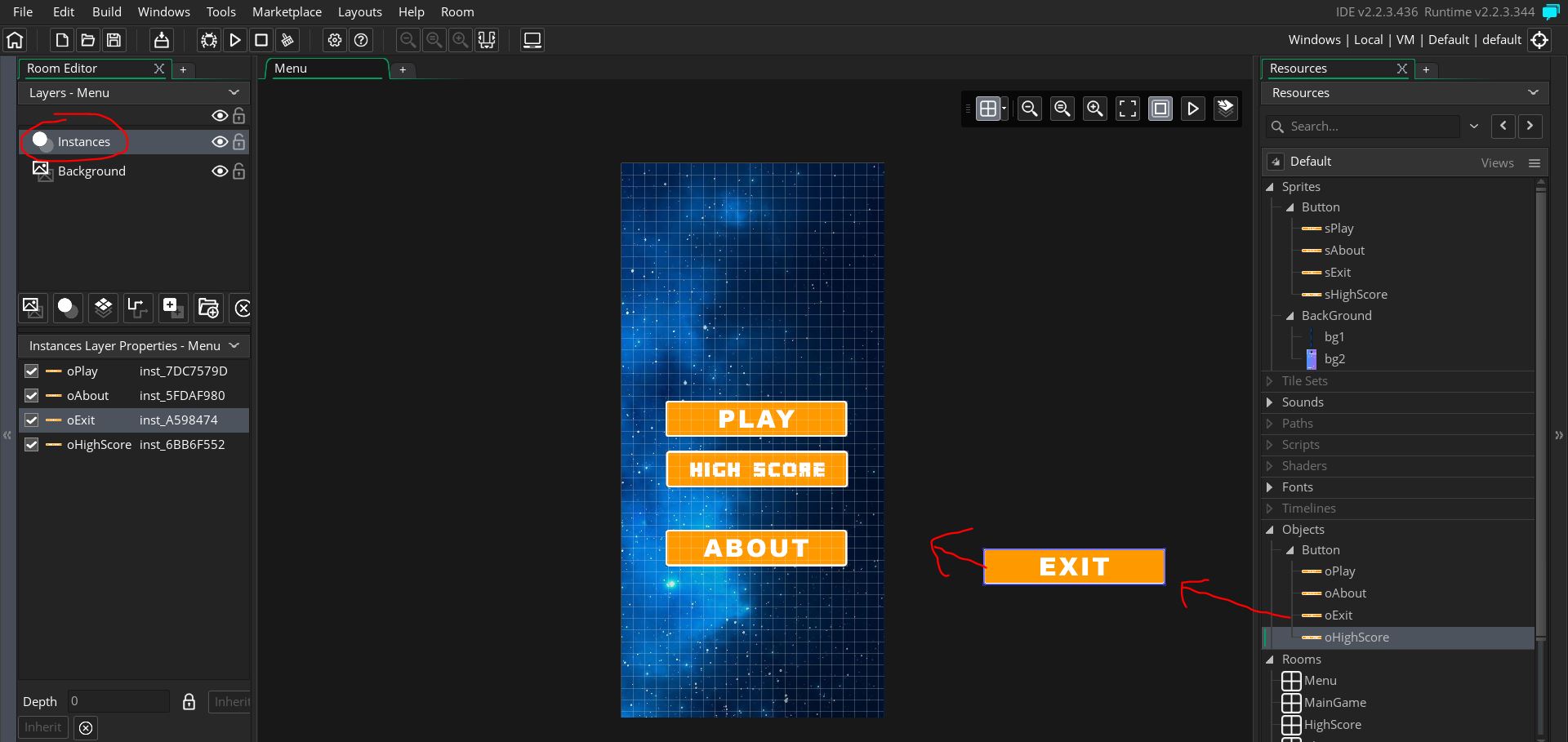Screen dimensions: 1568x742
Task: Run the game with the Debug icon
Action: (208, 40)
